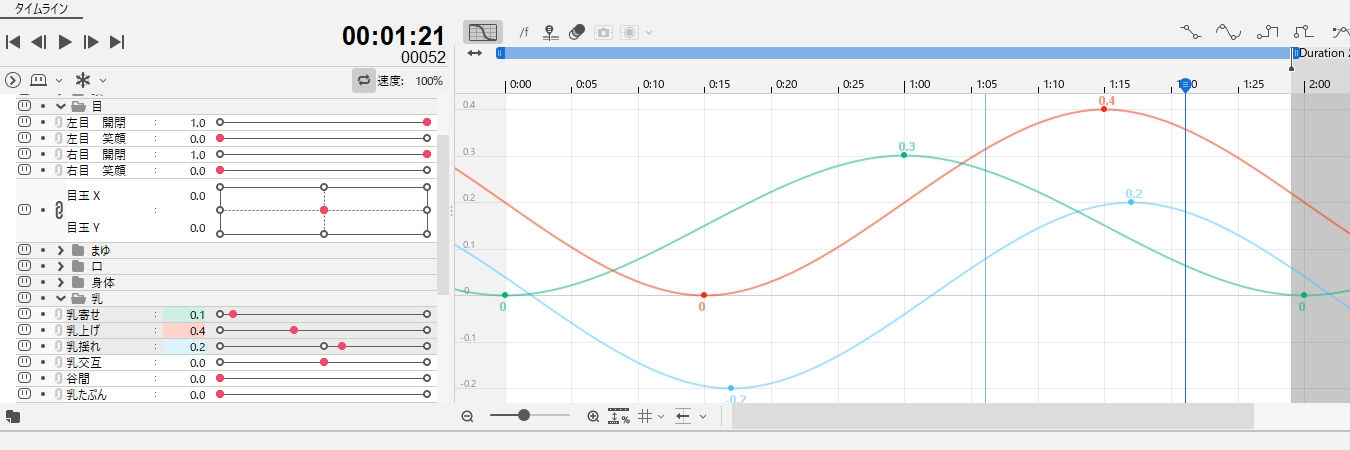Toggle the loop playback button
Image resolution: width=1350 pixels, height=450 pixels.
click(363, 80)
